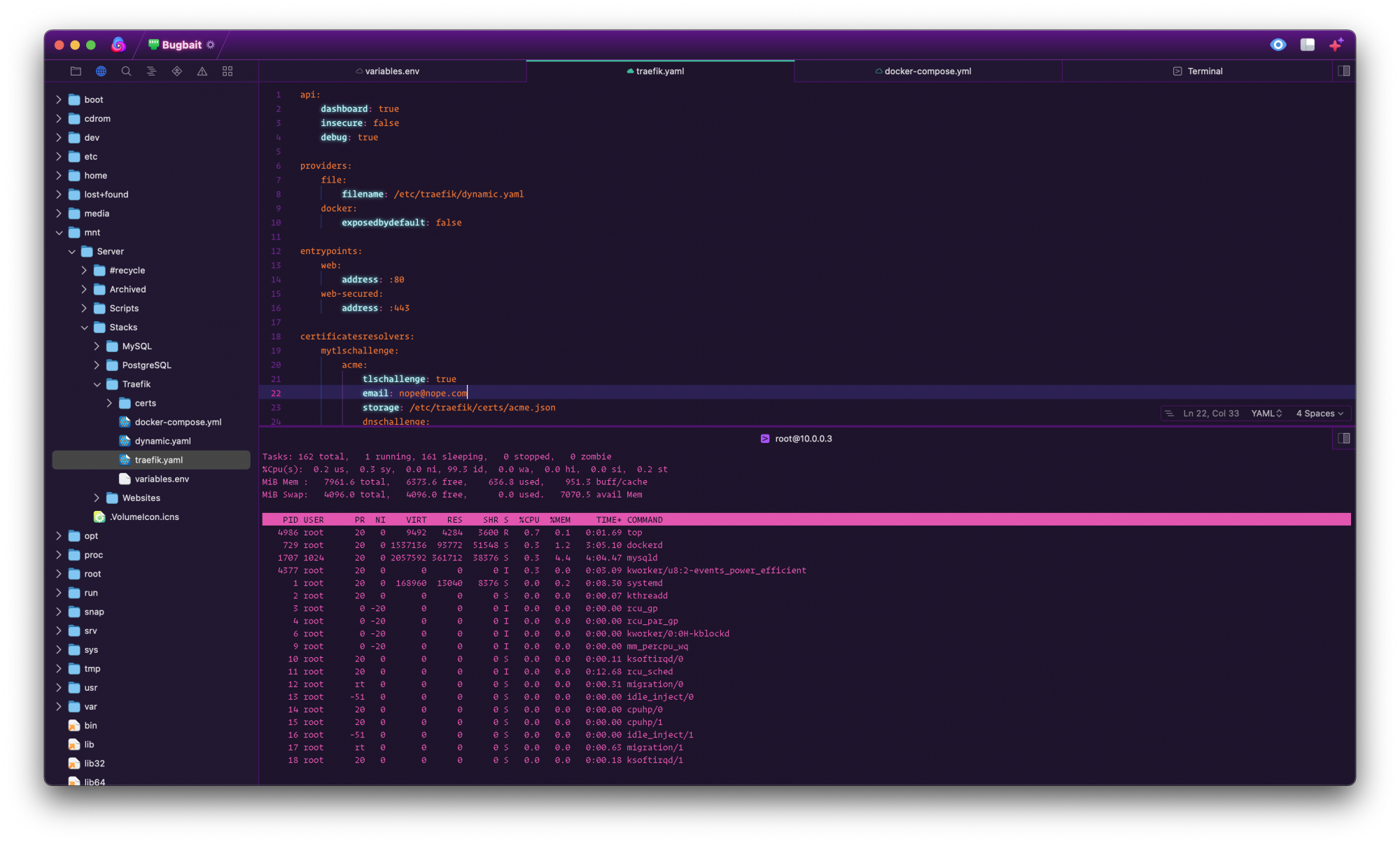Collapse the Server folder chevron
The height and width of the screenshot is (844, 1400).
coord(71,251)
